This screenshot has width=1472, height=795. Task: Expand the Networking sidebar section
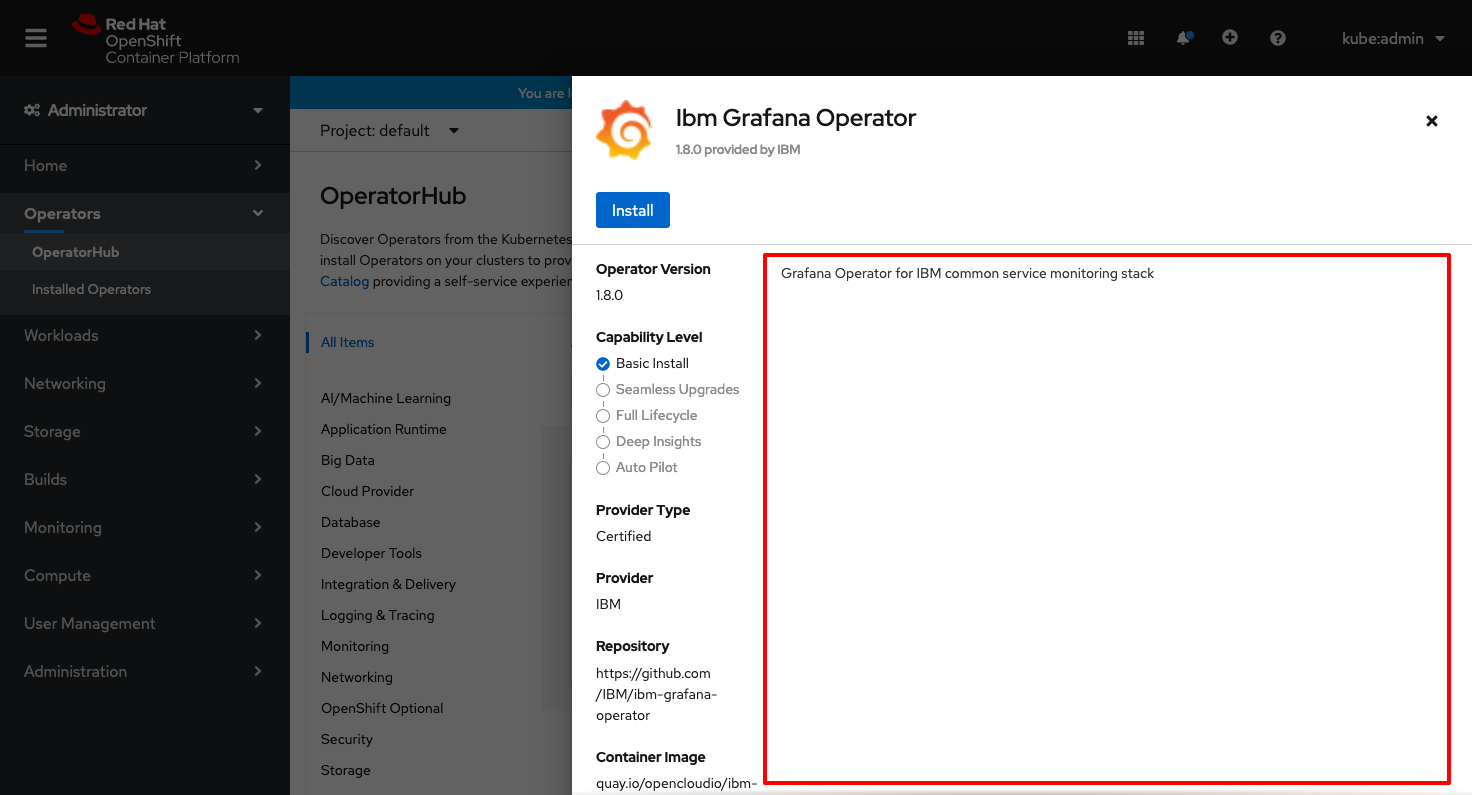[64, 383]
